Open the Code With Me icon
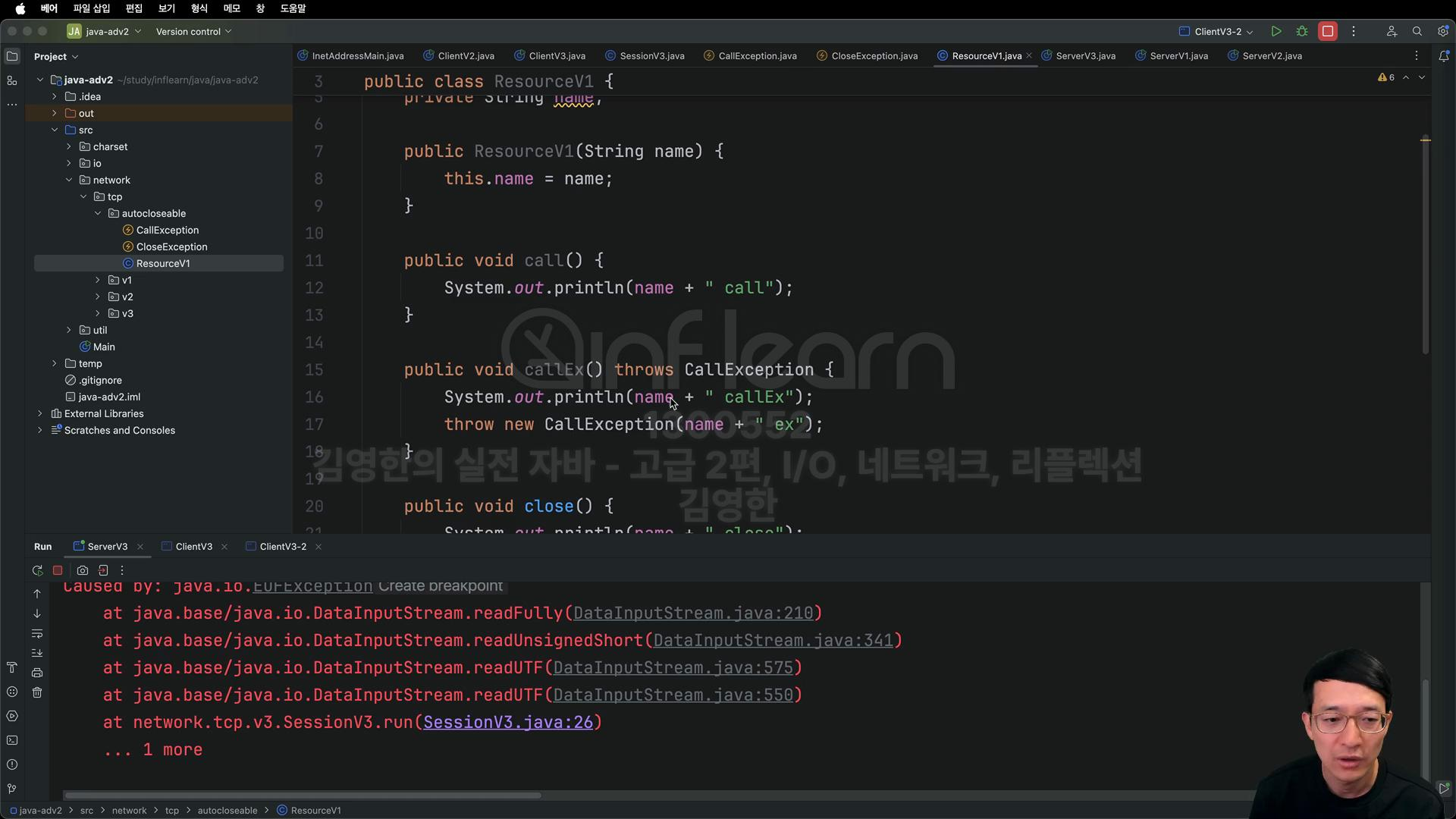The image size is (1456, 819). pyautogui.click(x=1392, y=31)
